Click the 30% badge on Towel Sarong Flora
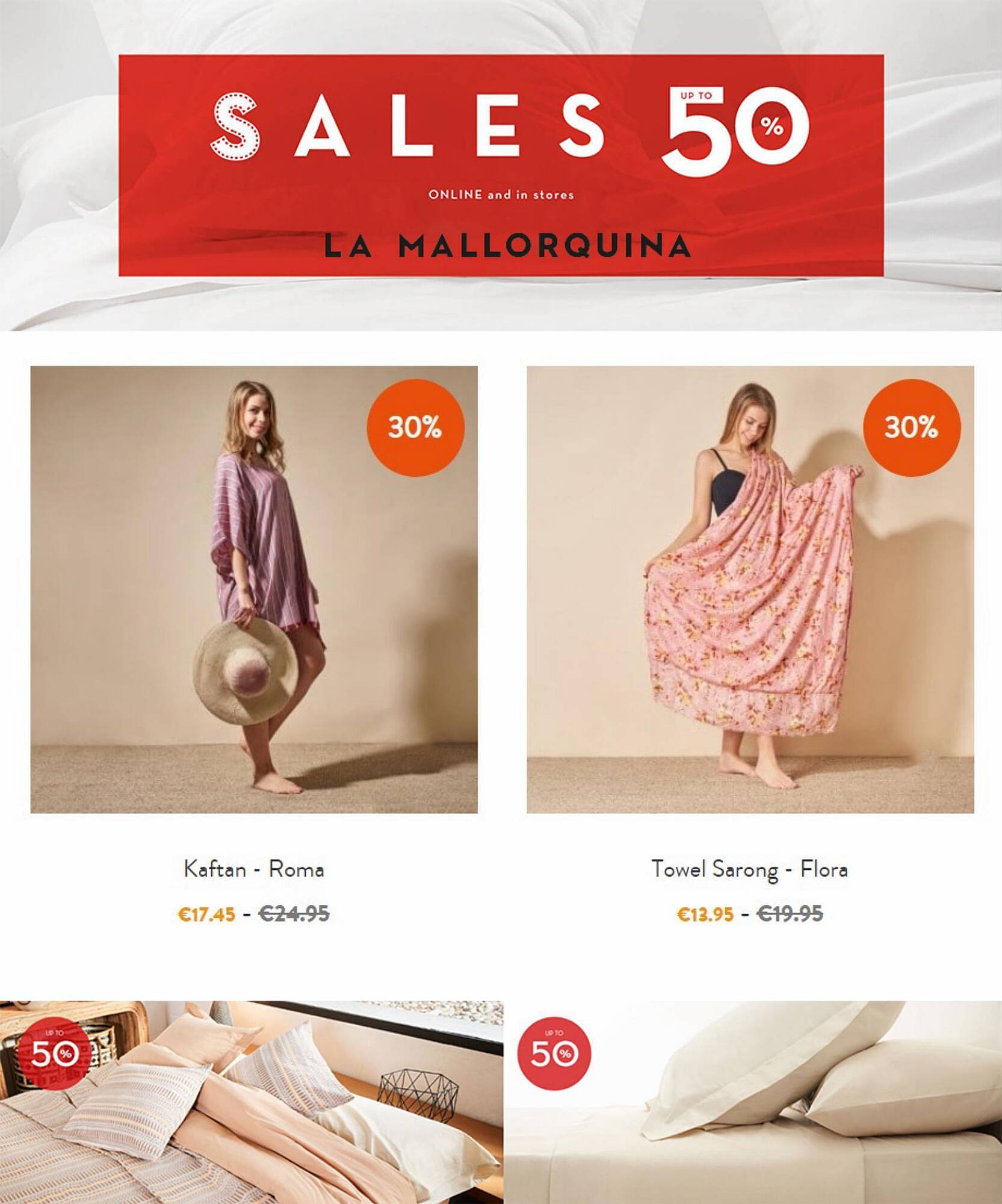This screenshot has width=1002, height=1204. [x=912, y=427]
